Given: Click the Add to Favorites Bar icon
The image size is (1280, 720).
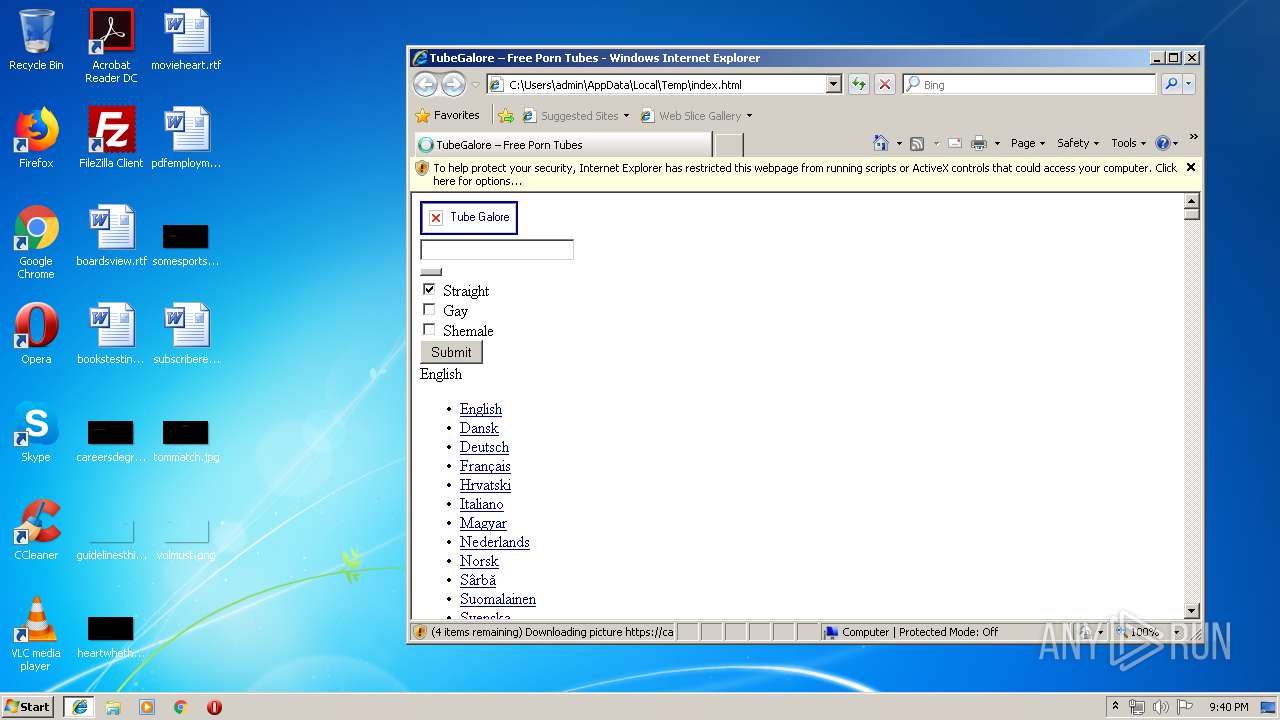Looking at the screenshot, I should click(x=506, y=116).
